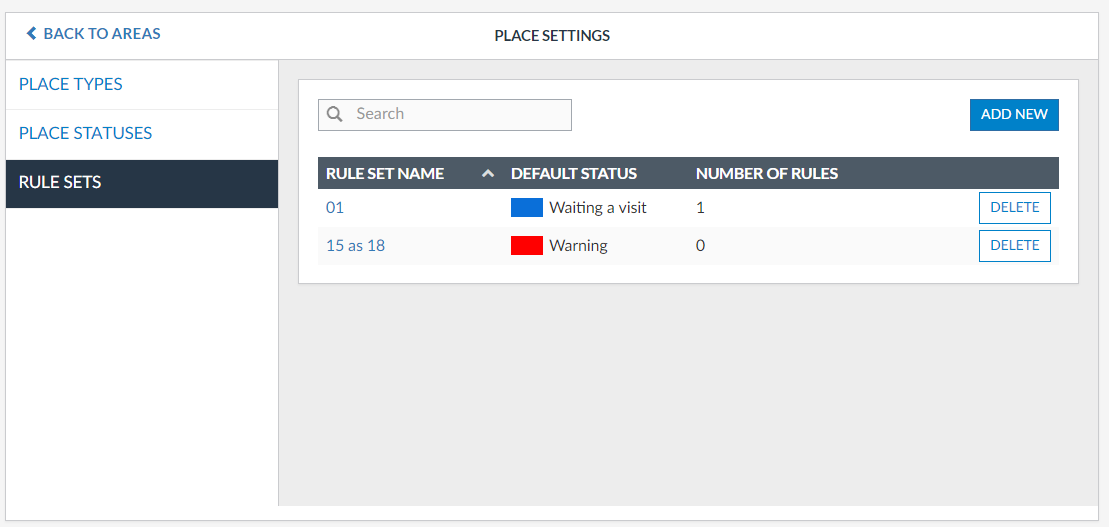The image size is (1109, 527).
Task: Open the Place Types section
Action: point(71,84)
